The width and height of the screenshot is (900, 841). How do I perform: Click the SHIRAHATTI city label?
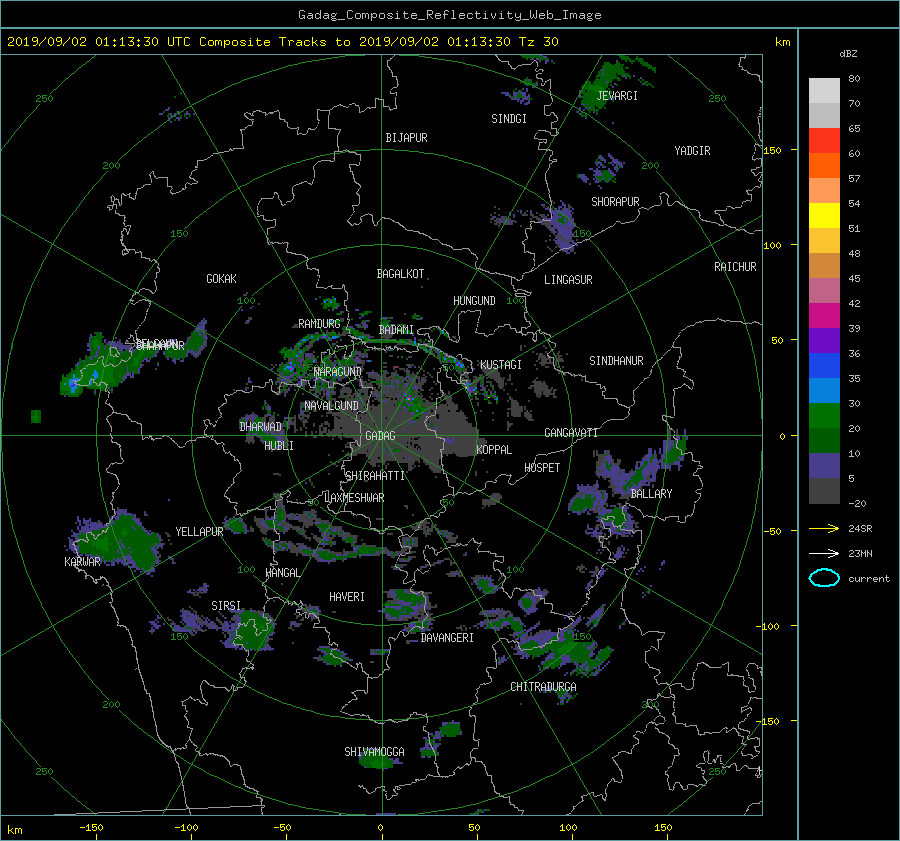pos(375,476)
